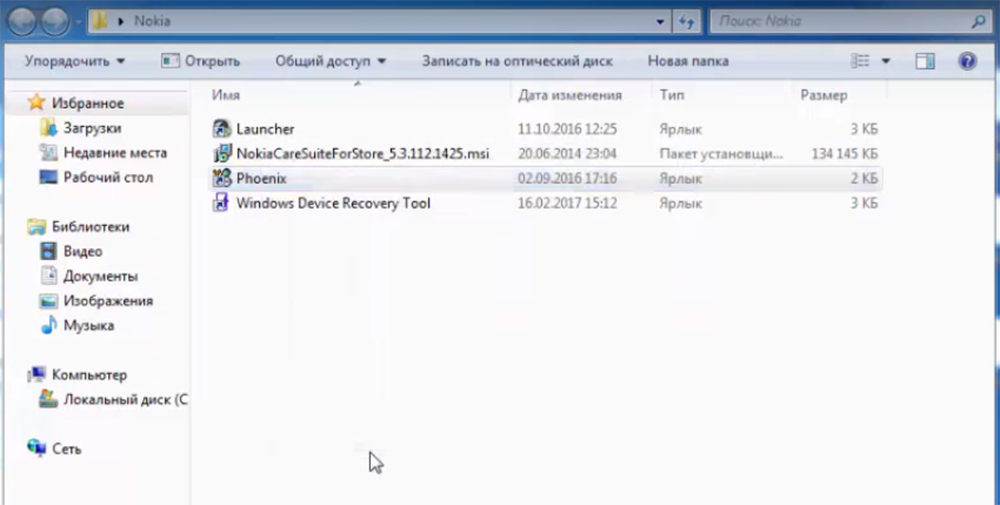Image resolution: width=1000 pixels, height=505 pixels.
Task: Click the Рабочий стол icon
Action: (48, 177)
